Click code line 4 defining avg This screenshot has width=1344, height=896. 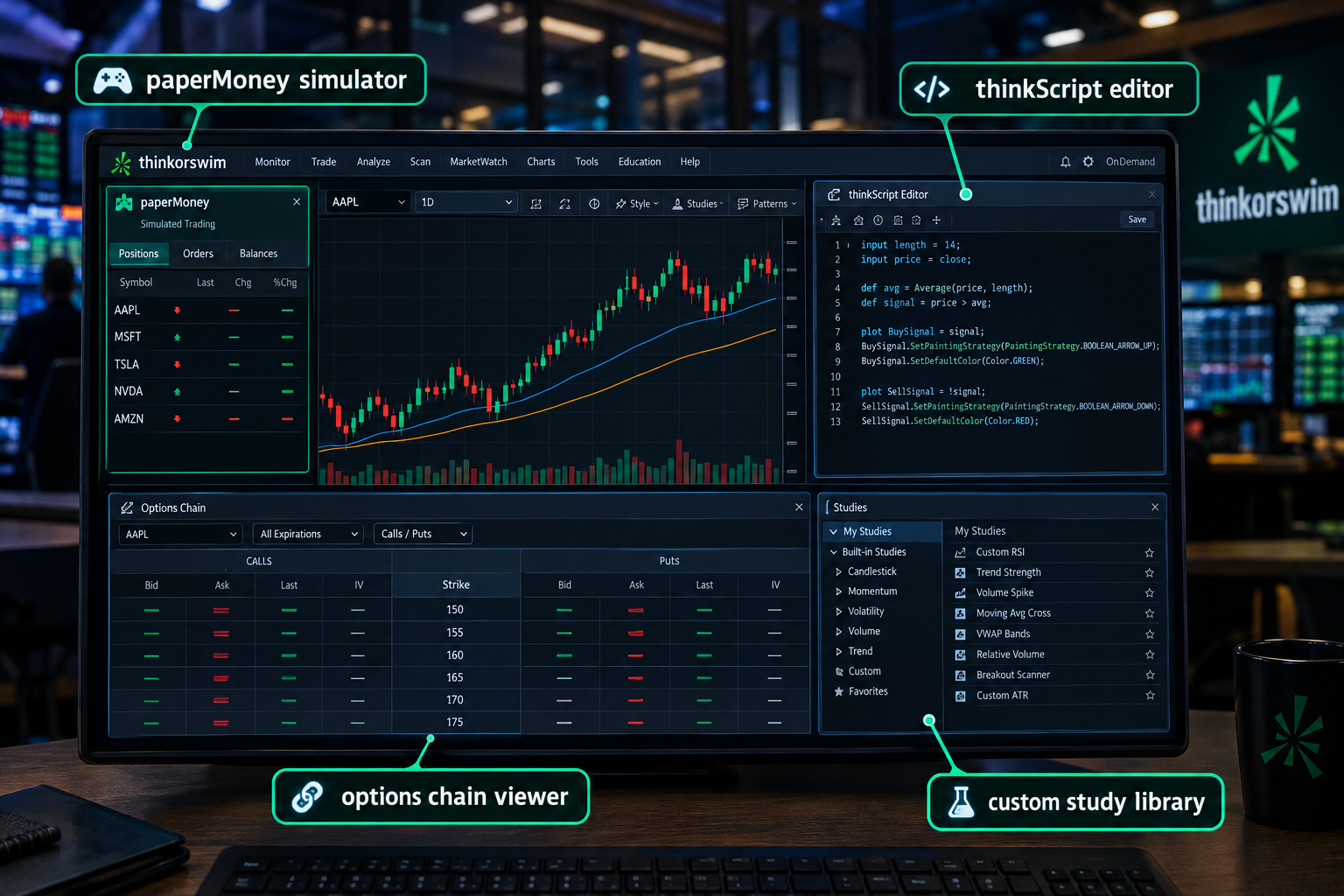point(947,288)
